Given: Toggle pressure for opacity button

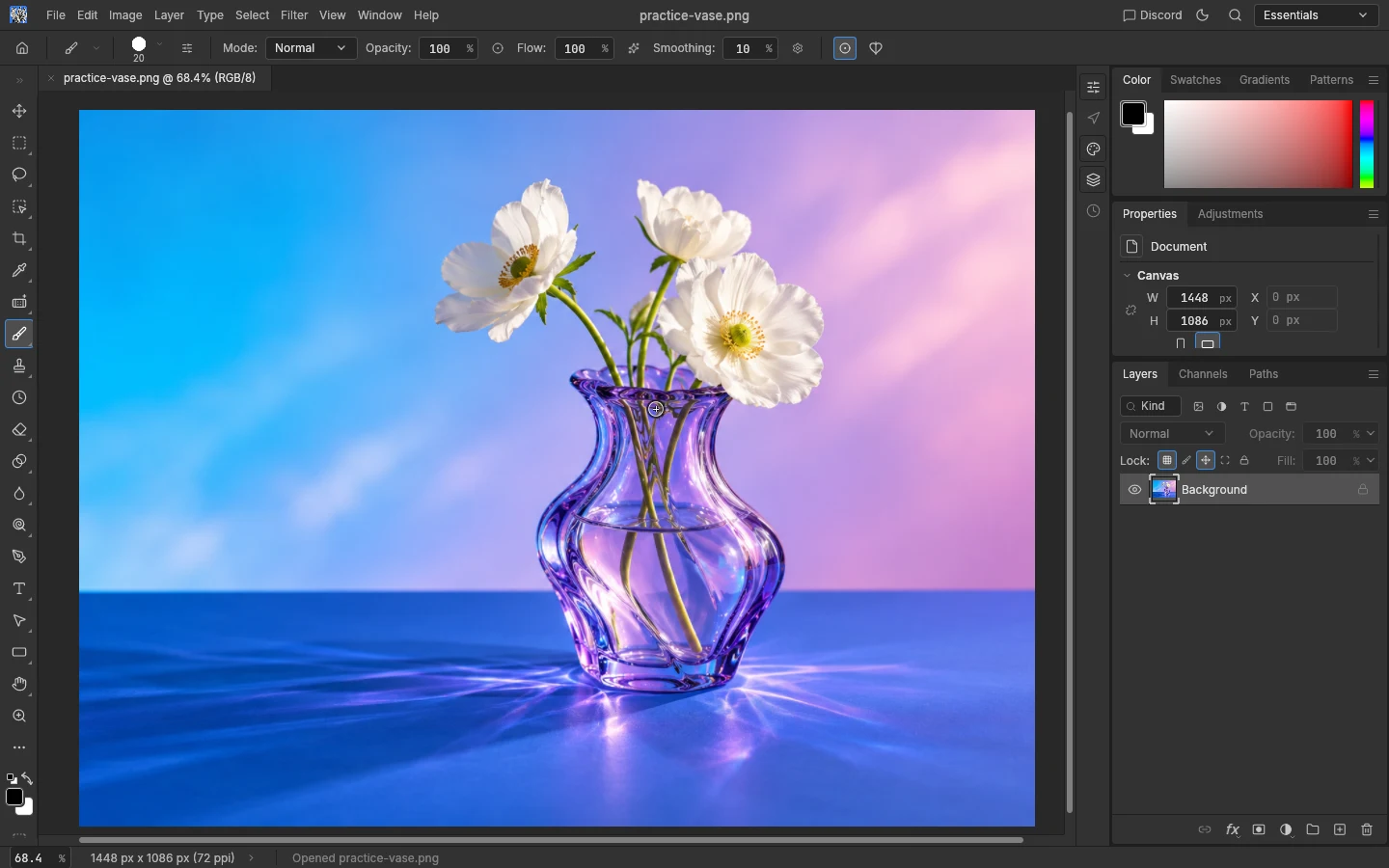Looking at the screenshot, I should coord(498,48).
